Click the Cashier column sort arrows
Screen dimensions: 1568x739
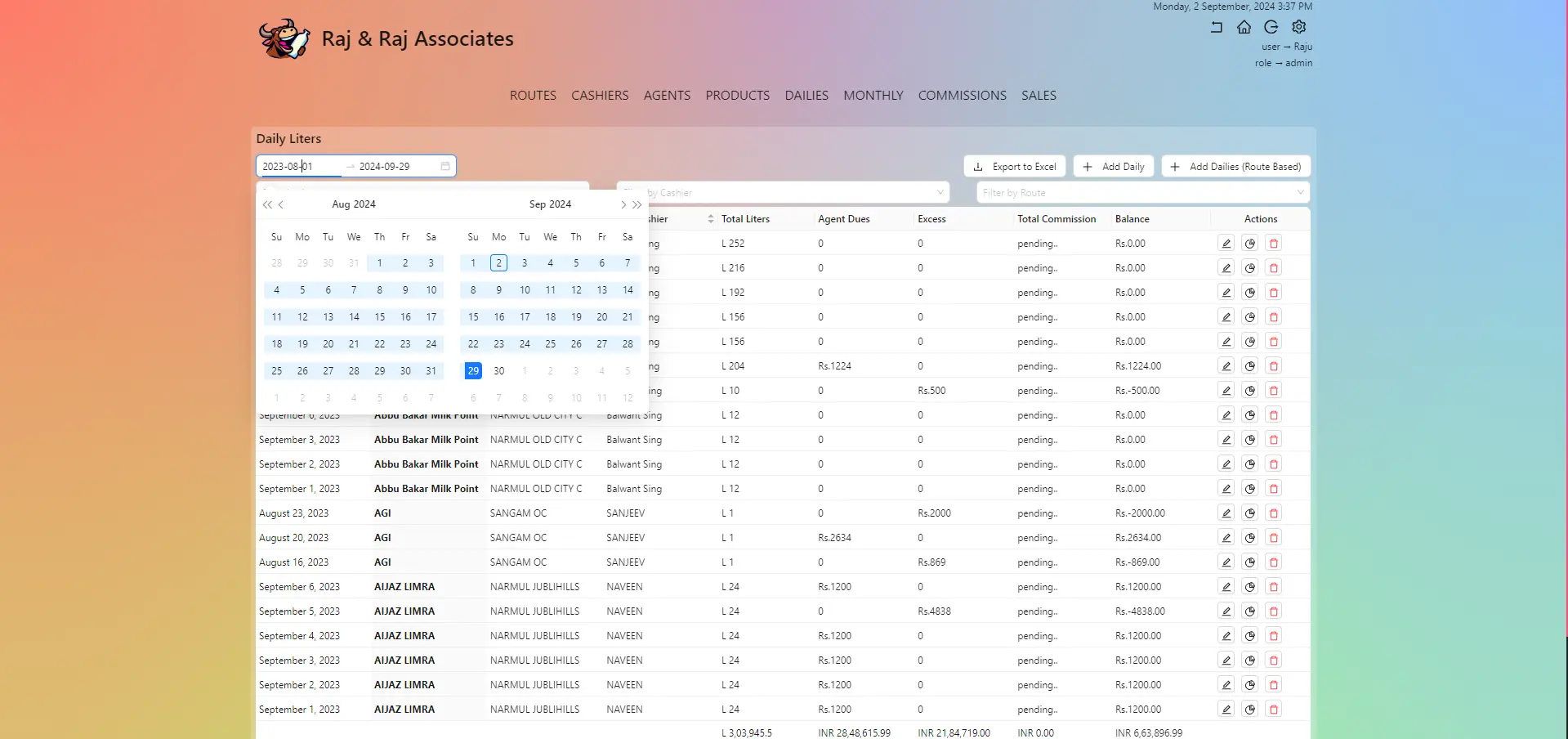[x=711, y=219]
